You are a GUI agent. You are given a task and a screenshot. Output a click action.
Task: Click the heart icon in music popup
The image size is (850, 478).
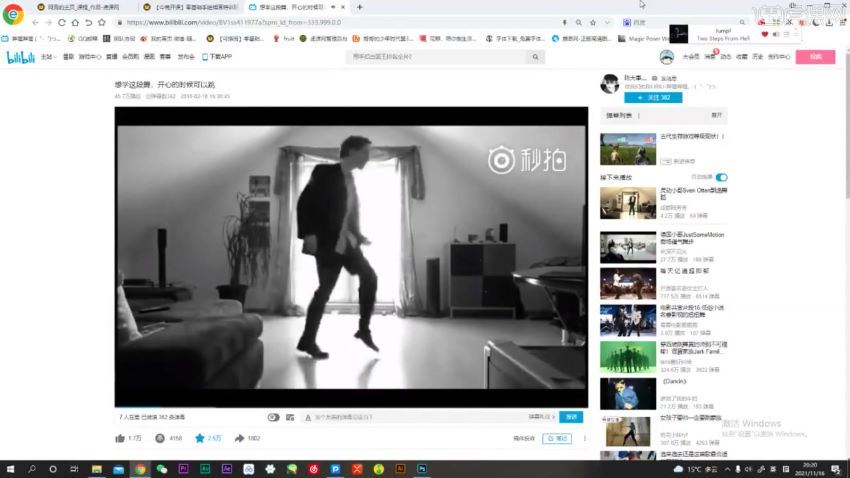coord(764,34)
